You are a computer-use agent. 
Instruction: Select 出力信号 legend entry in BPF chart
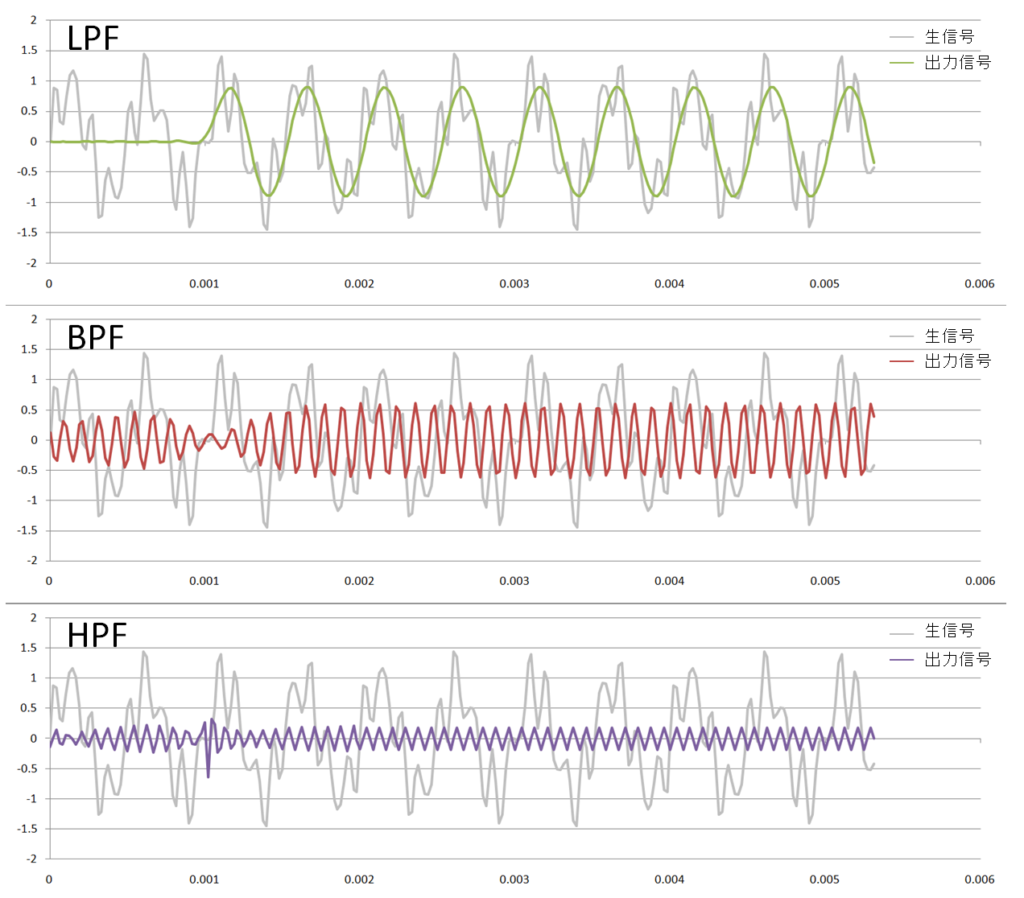click(957, 361)
